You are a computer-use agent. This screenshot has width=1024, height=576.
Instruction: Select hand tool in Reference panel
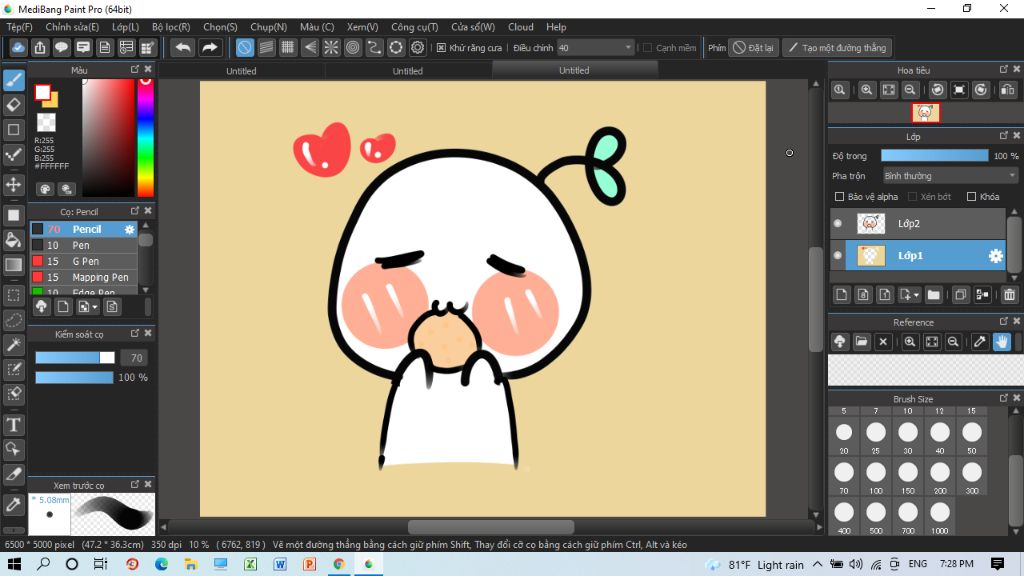point(1002,342)
